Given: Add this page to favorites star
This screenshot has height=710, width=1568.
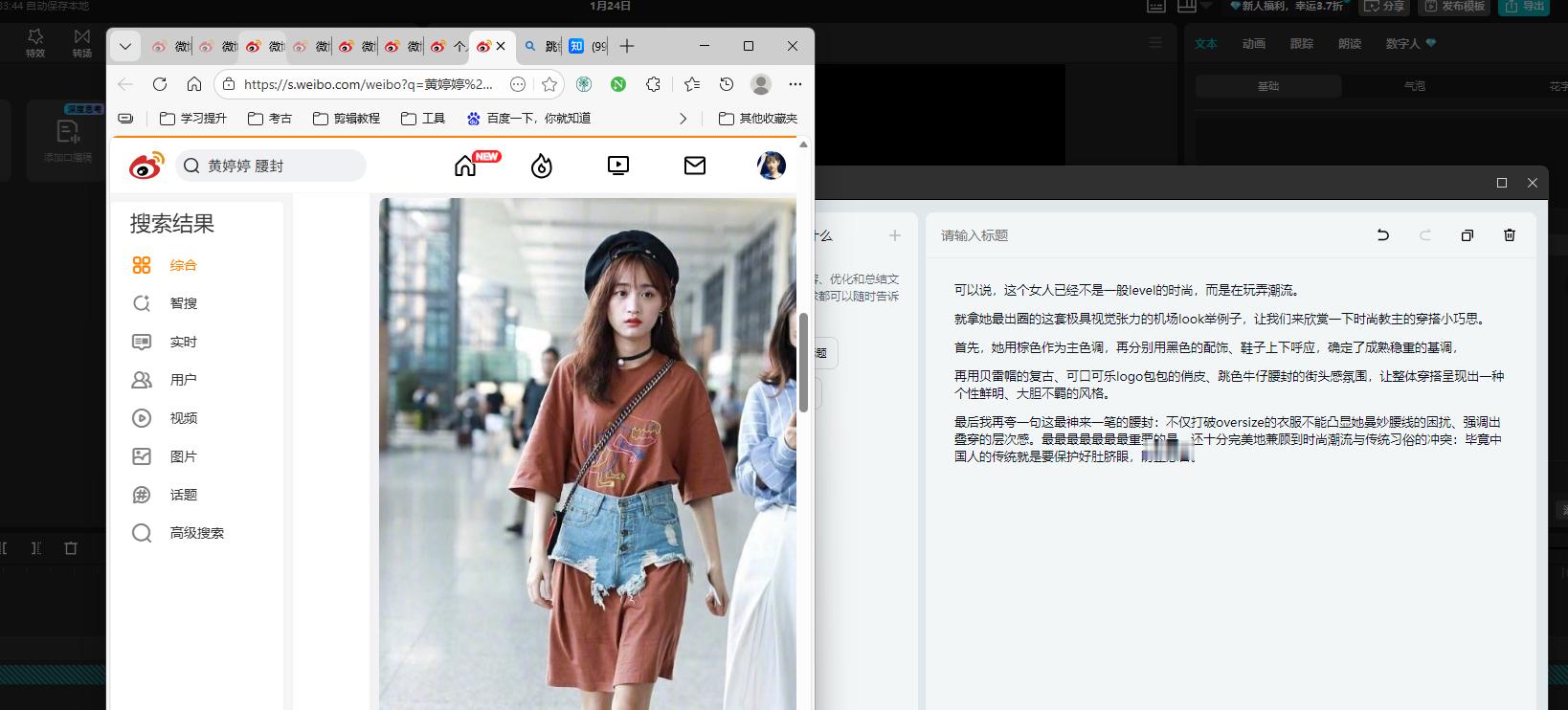Looking at the screenshot, I should (549, 84).
